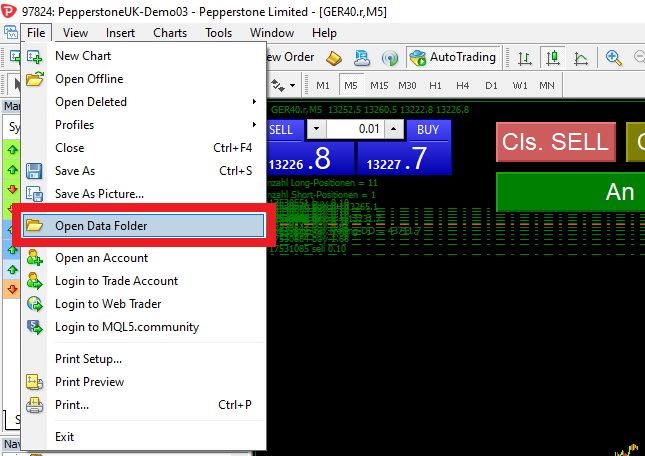The image size is (645, 456).
Task: Click the printer icon beside Print...
Action: tap(35, 405)
